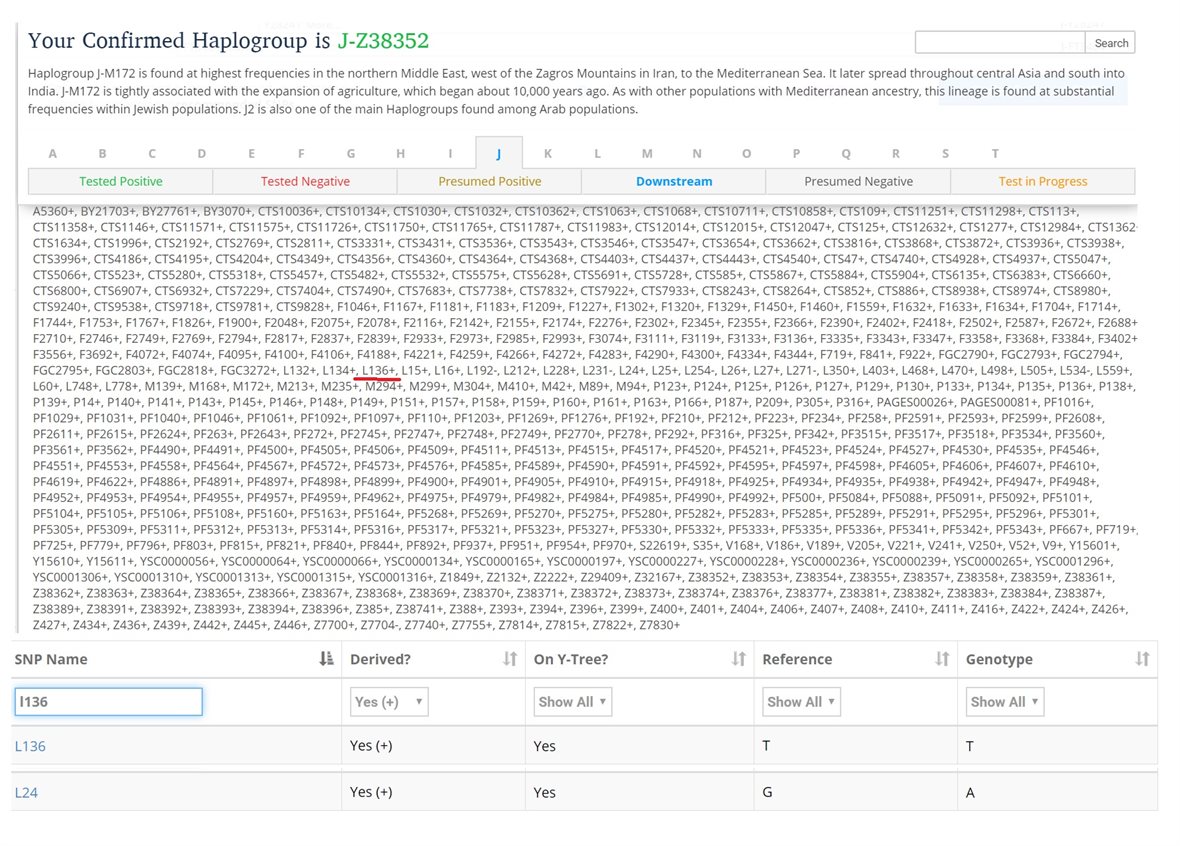Image resolution: width=1180 pixels, height=846 pixels.
Task: Open the L24 SNP detail link
Action: pos(24,791)
